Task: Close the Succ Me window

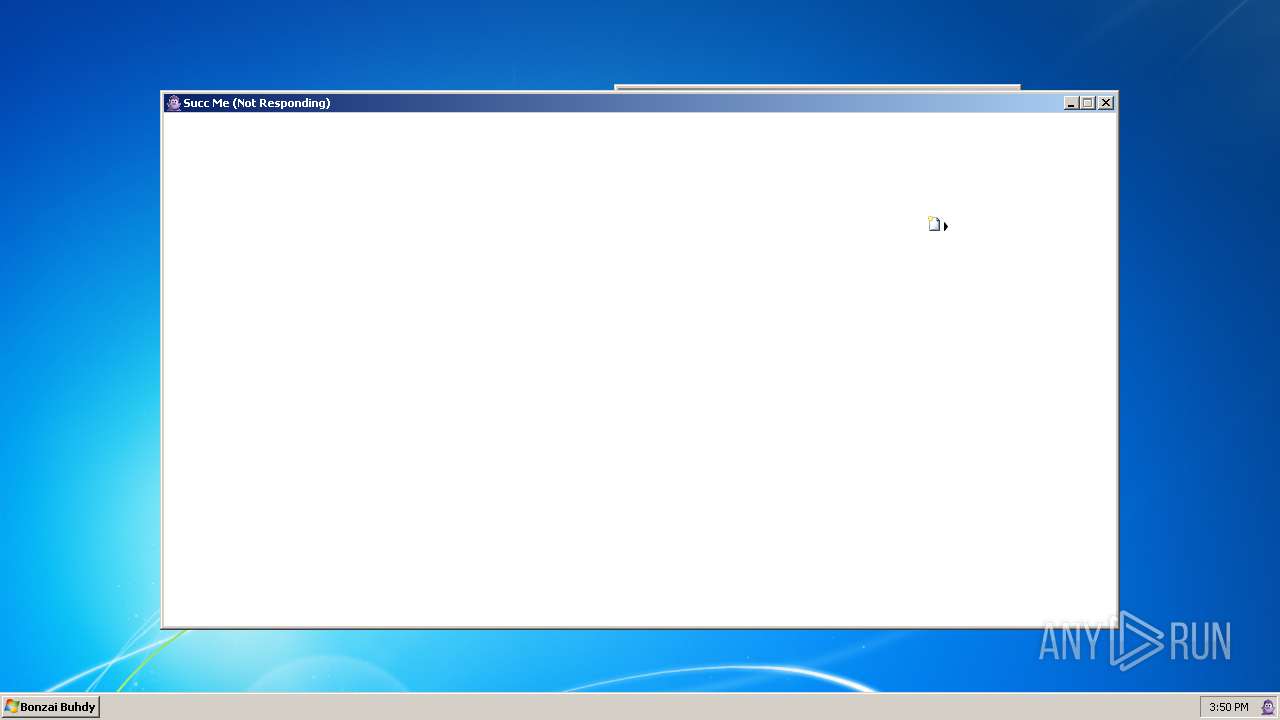Action: 1105,103
